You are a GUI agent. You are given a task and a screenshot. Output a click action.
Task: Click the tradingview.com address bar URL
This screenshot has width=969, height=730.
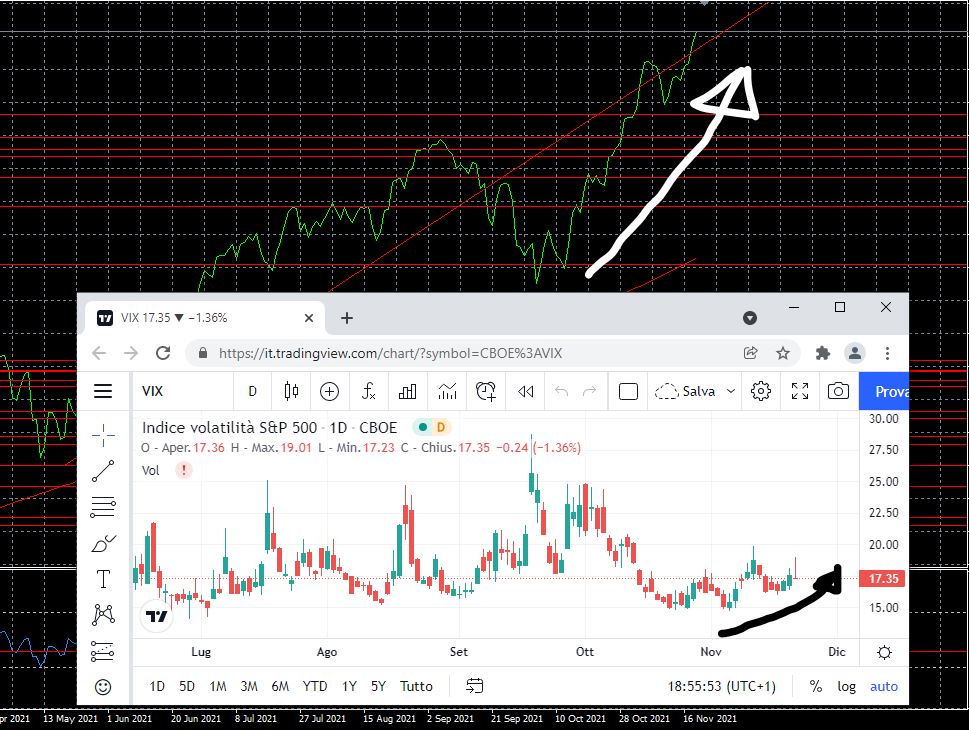coord(391,353)
